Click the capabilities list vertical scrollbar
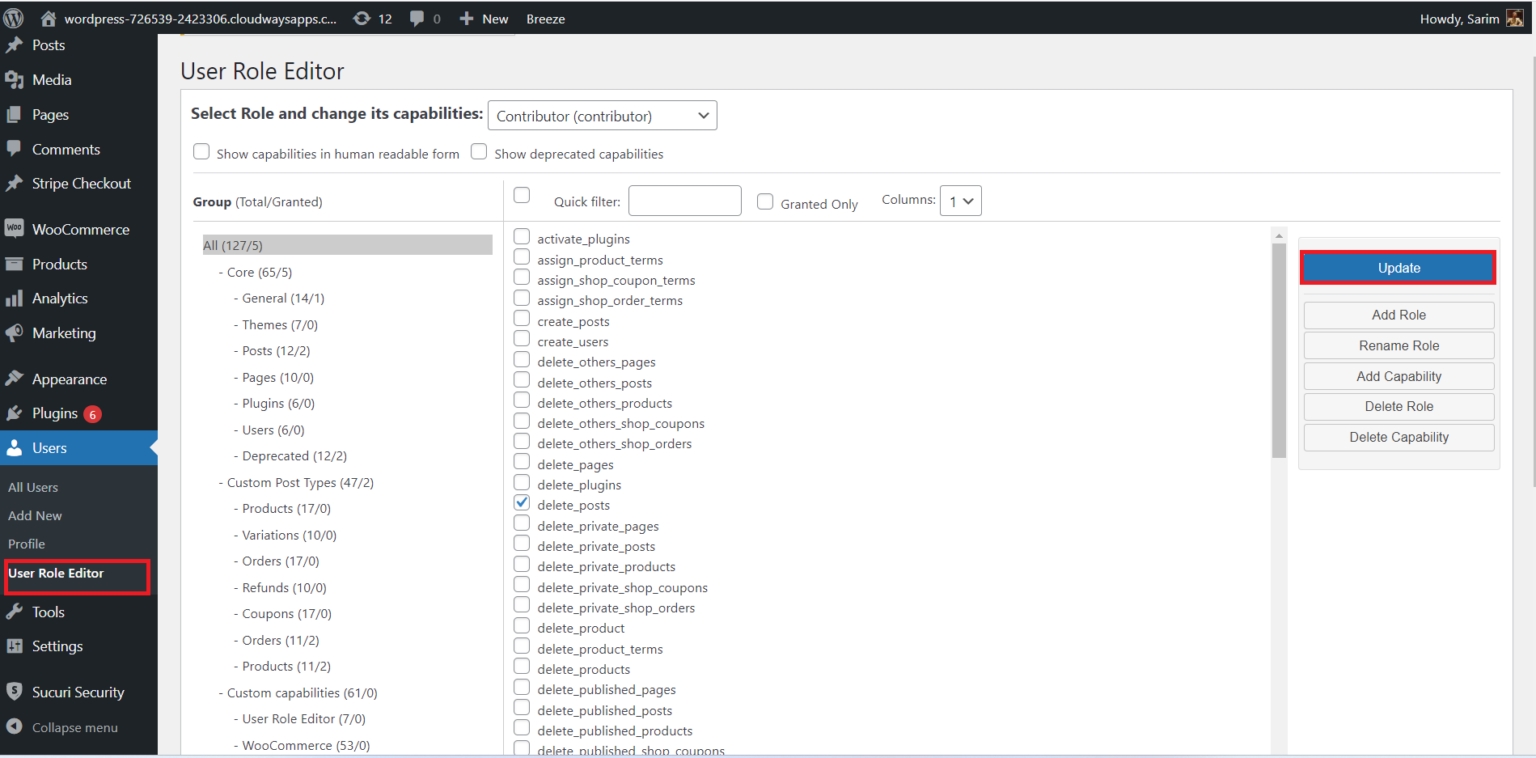Image resolution: width=1536 pixels, height=758 pixels. coord(1278,350)
